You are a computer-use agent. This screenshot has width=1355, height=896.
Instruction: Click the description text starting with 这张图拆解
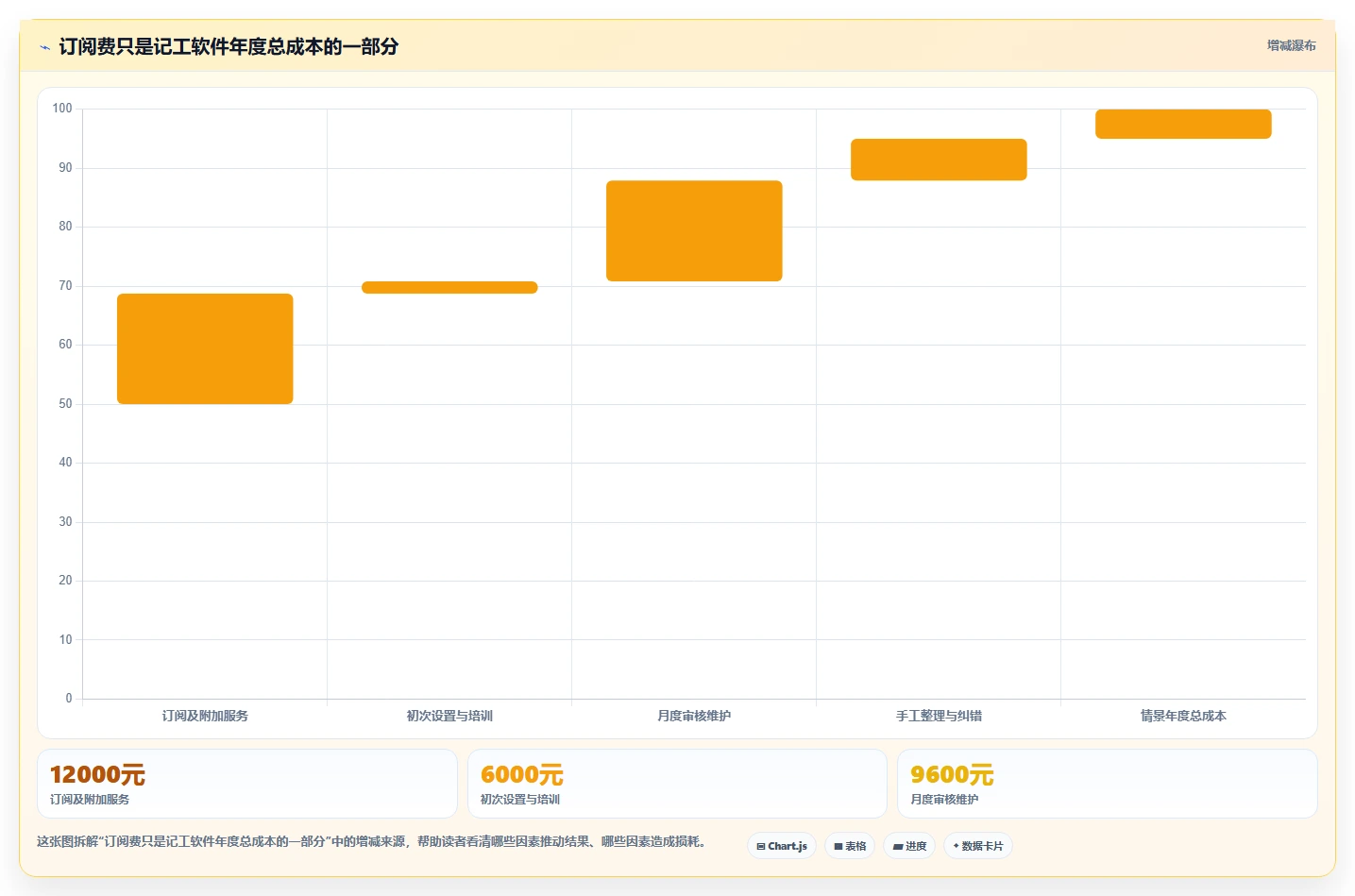click(x=371, y=841)
